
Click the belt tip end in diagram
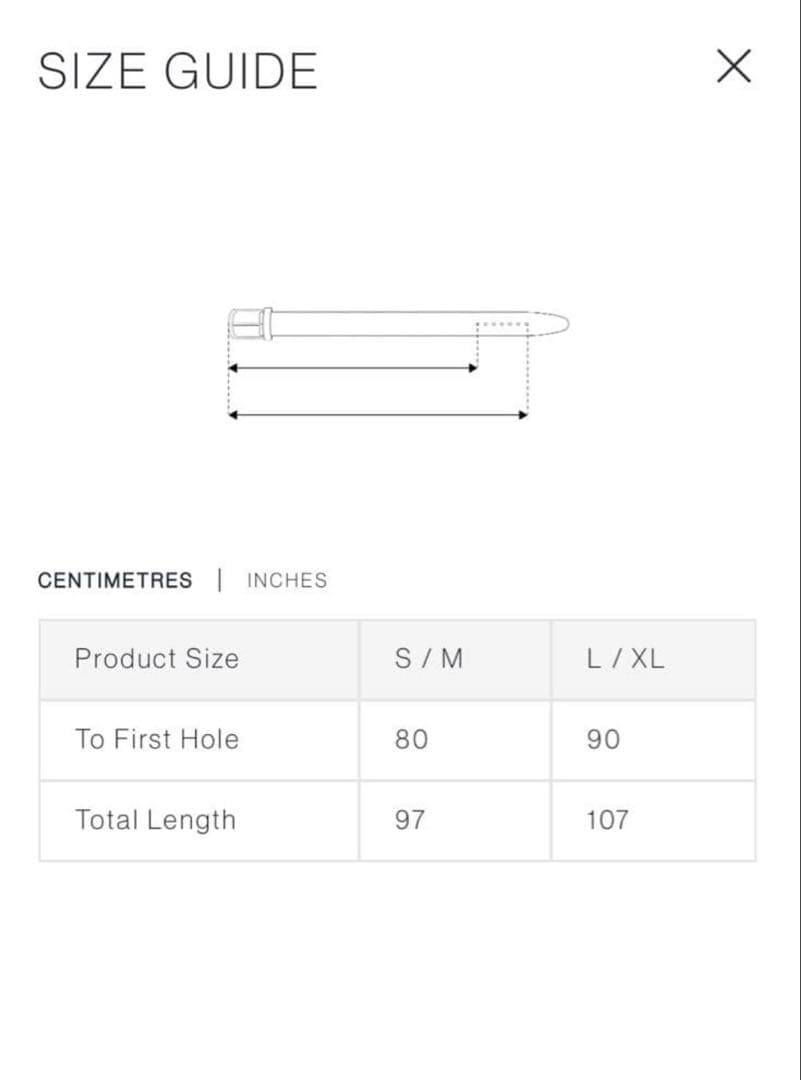tap(556, 323)
